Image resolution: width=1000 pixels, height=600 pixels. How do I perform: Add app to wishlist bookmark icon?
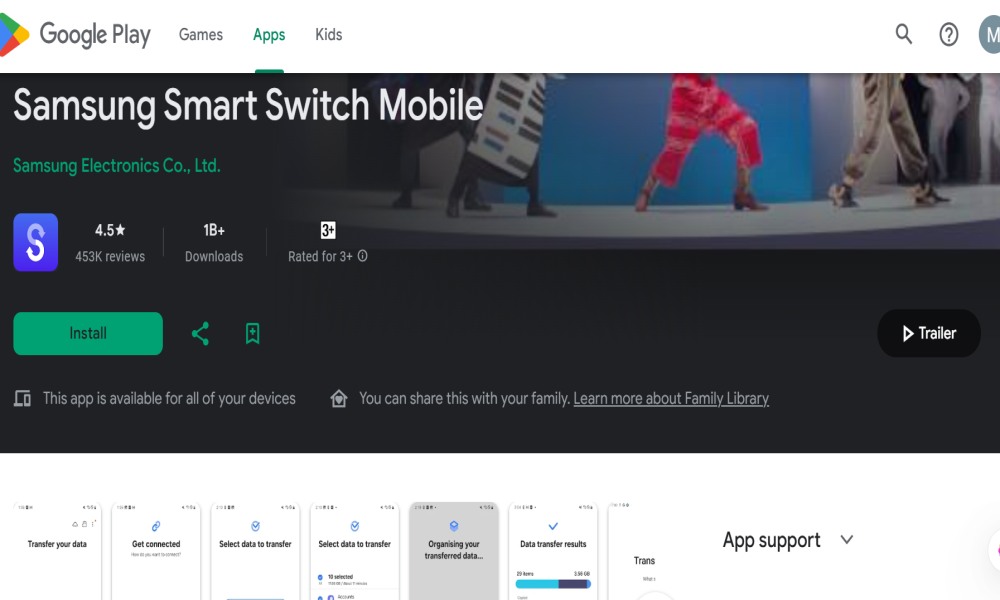point(253,333)
